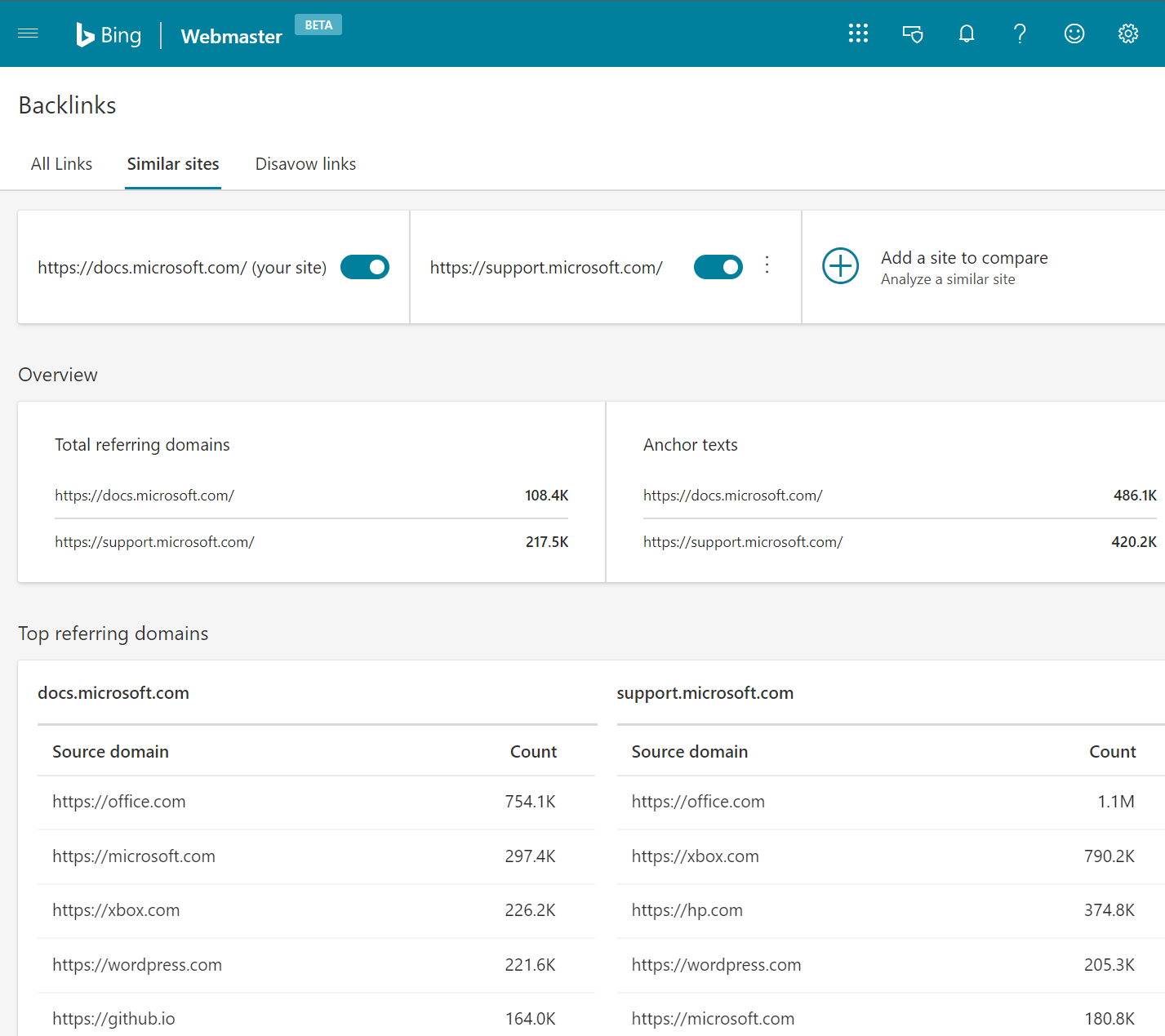Open the Microsoft apps grid launcher
This screenshot has height=1036, width=1165.
click(858, 33)
